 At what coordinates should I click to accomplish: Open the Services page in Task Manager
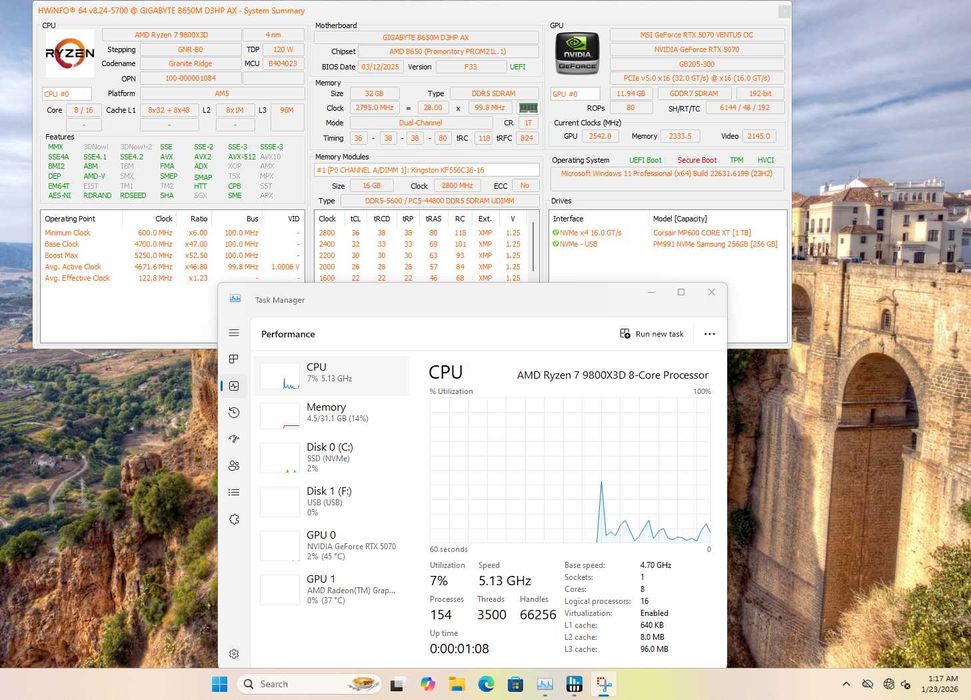tap(234, 519)
